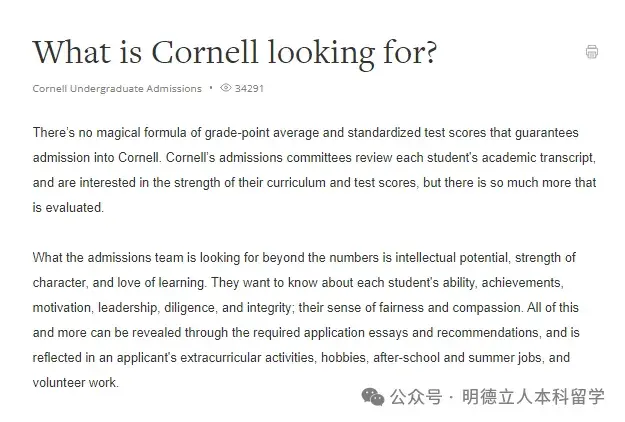Click the dot separator before the view count
The image size is (625, 422).
(211, 88)
